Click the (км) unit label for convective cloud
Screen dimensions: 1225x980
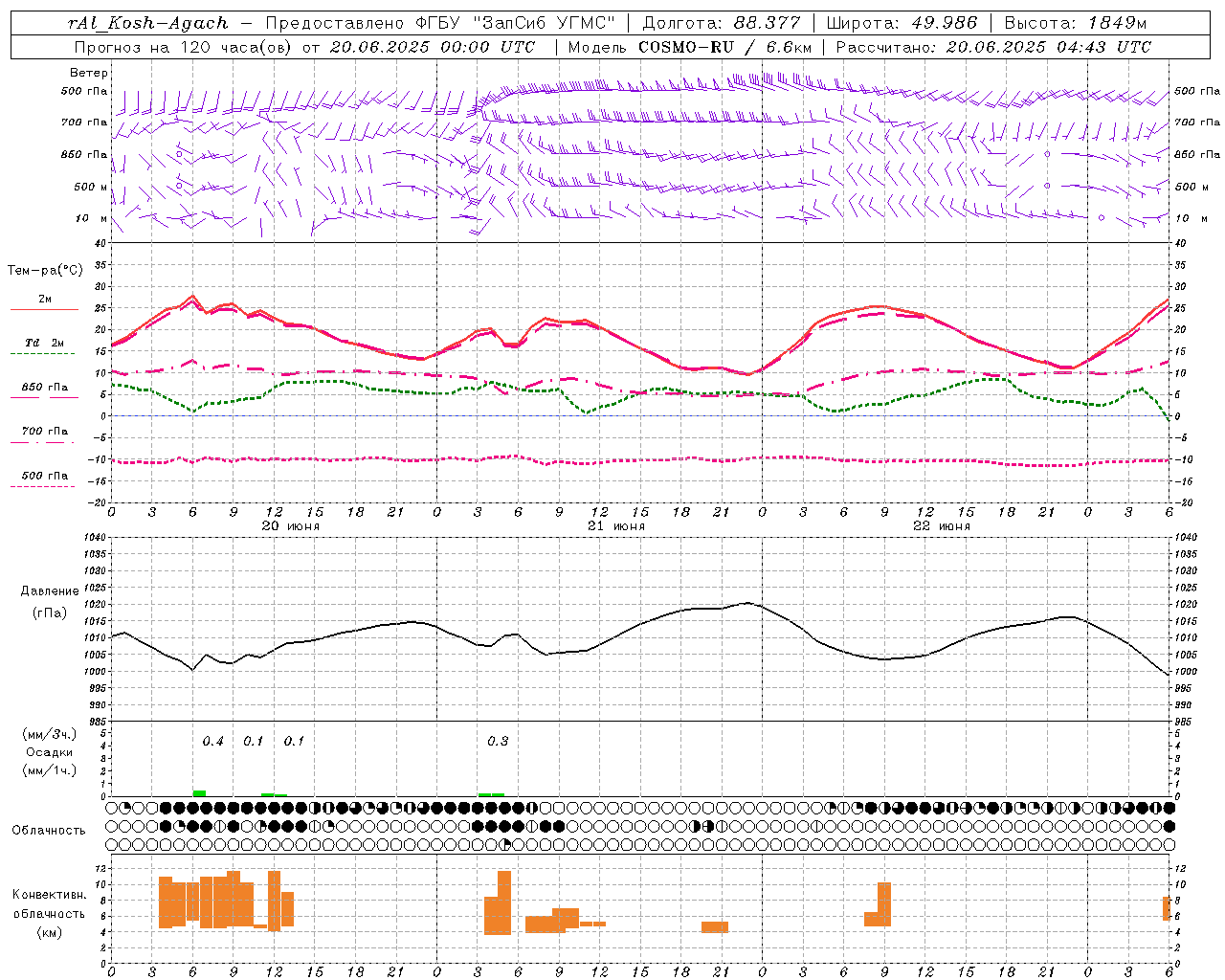click(49, 932)
